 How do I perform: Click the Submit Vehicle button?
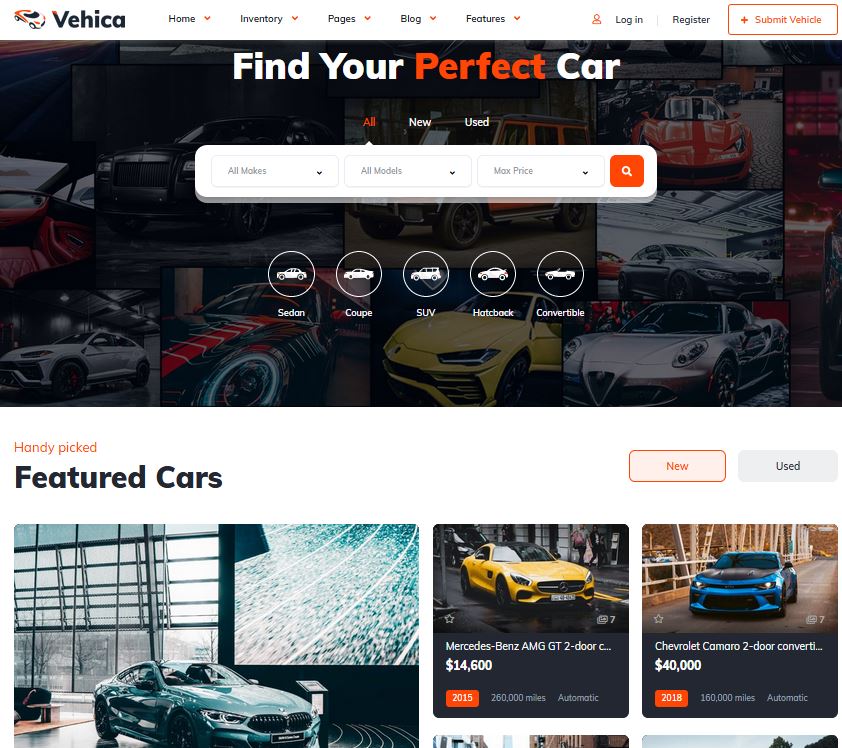(x=782, y=20)
